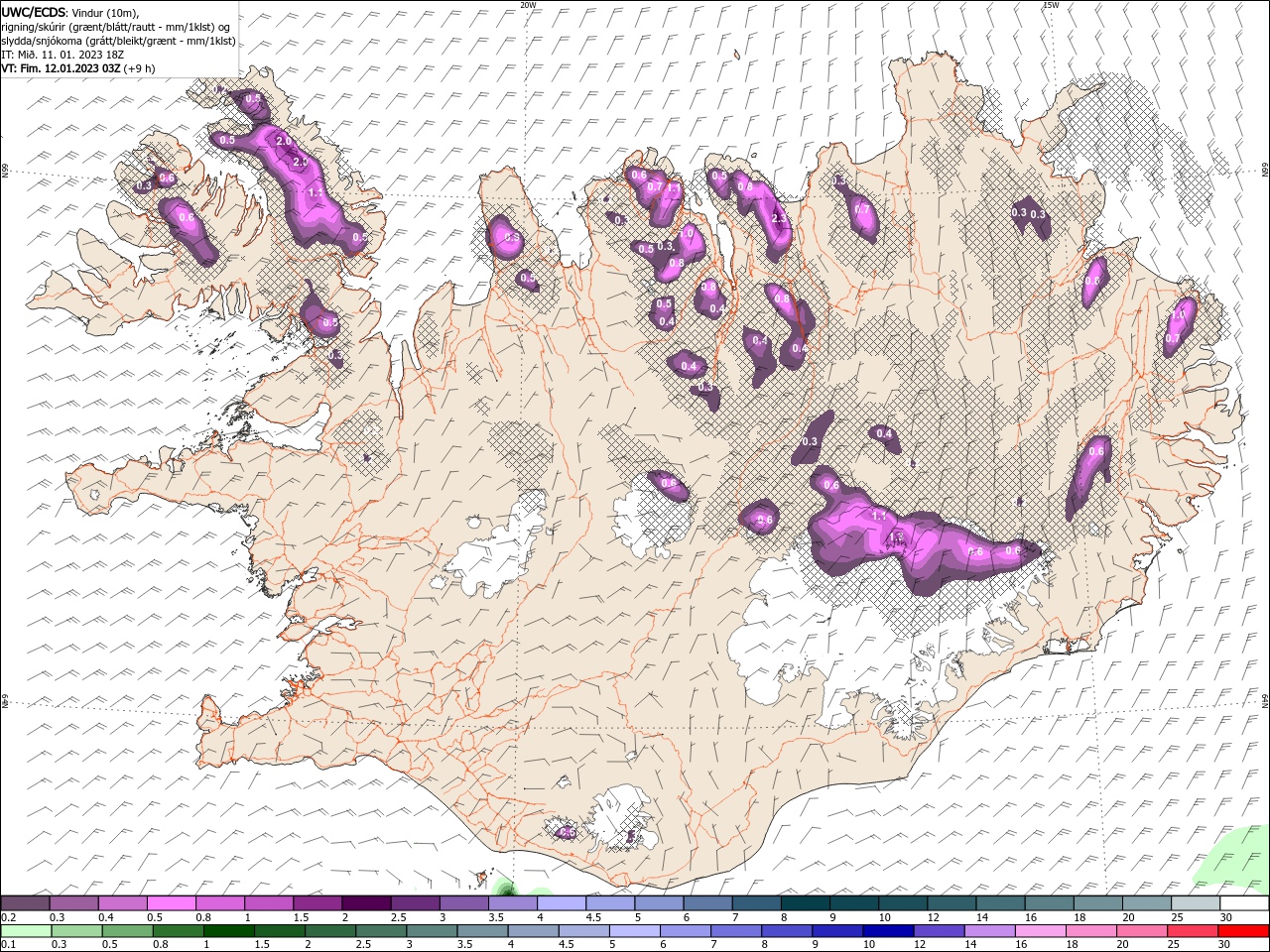1270x952 pixels.
Task: Select the darkest green 1–1.5 rain legend swatch
Action: [228, 931]
